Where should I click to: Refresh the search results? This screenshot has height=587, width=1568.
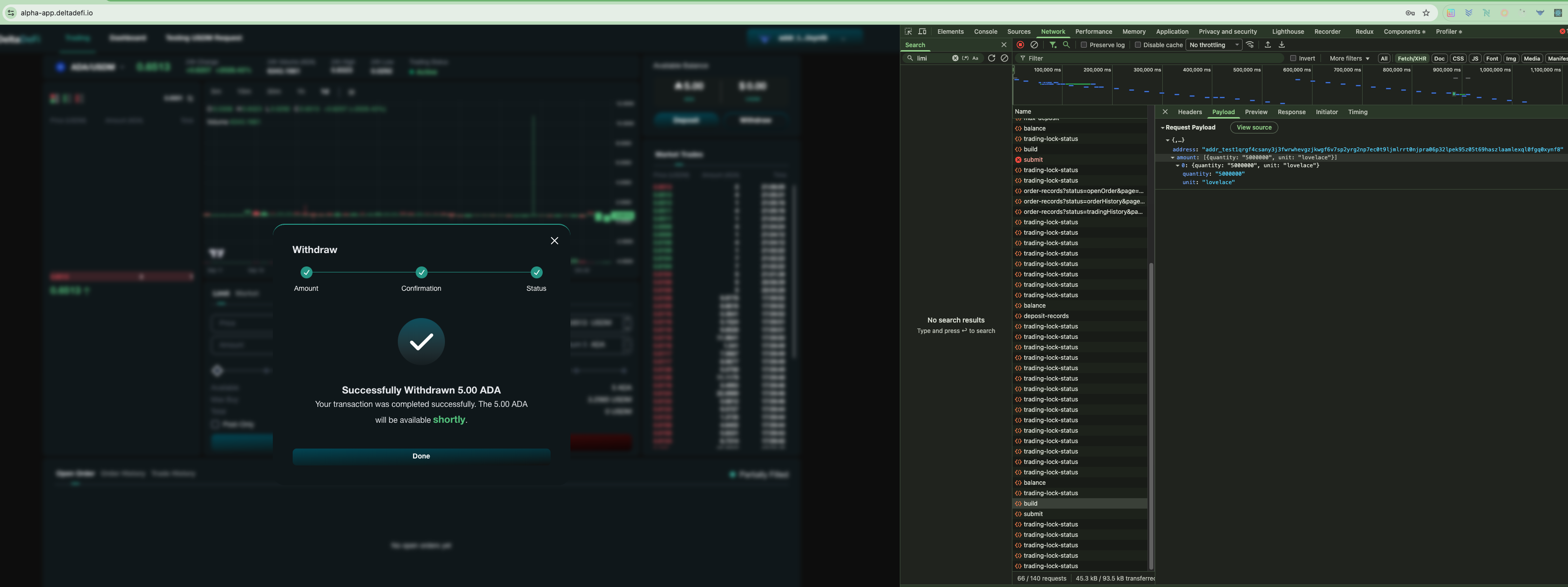[x=991, y=59]
